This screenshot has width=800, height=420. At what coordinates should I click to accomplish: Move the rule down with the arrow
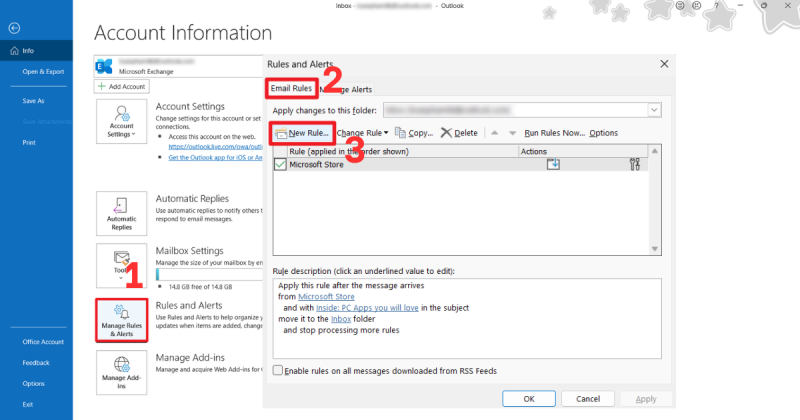tap(512, 133)
